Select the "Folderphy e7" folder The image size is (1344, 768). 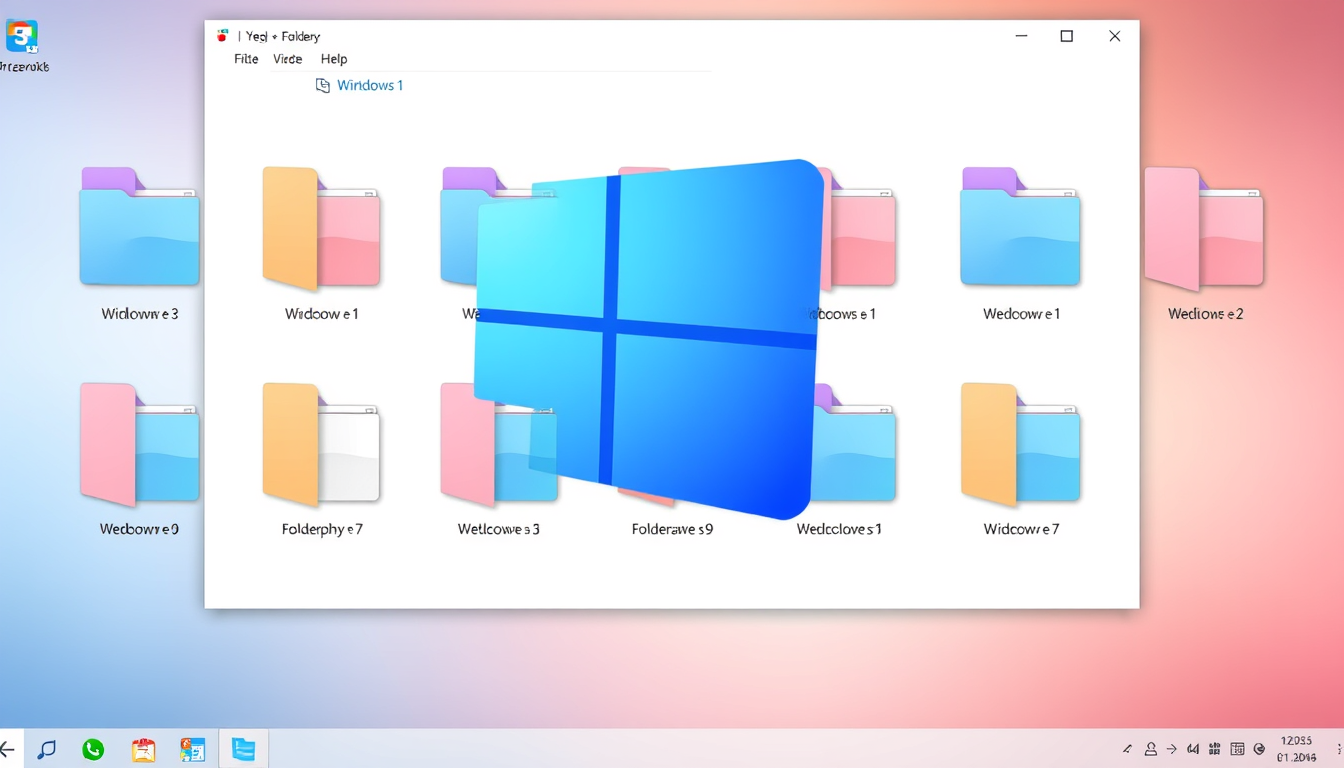(322, 459)
